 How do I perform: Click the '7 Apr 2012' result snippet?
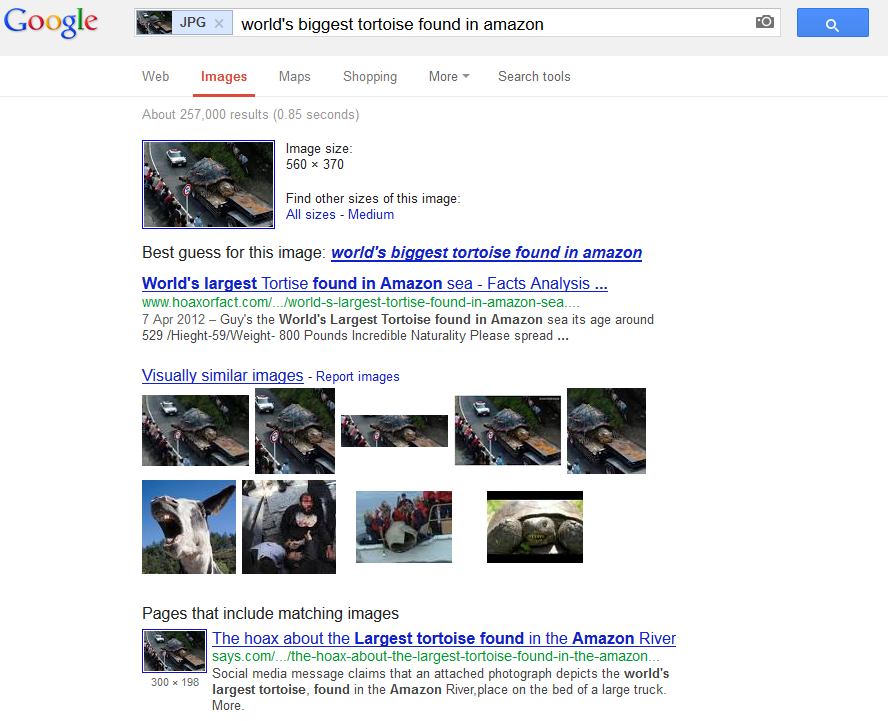click(x=398, y=327)
